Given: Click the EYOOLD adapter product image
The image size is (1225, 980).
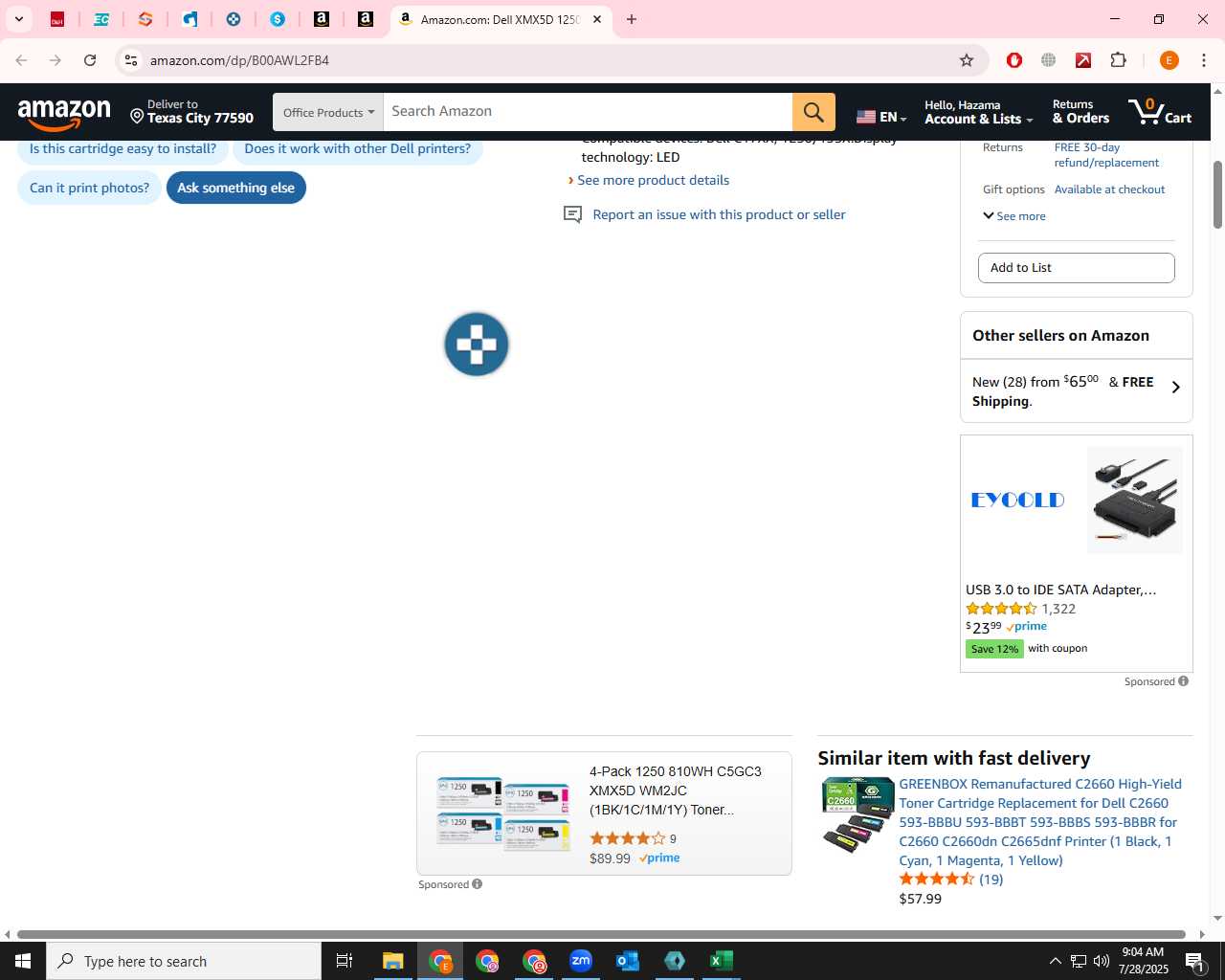Looking at the screenshot, I should [x=1134, y=500].
